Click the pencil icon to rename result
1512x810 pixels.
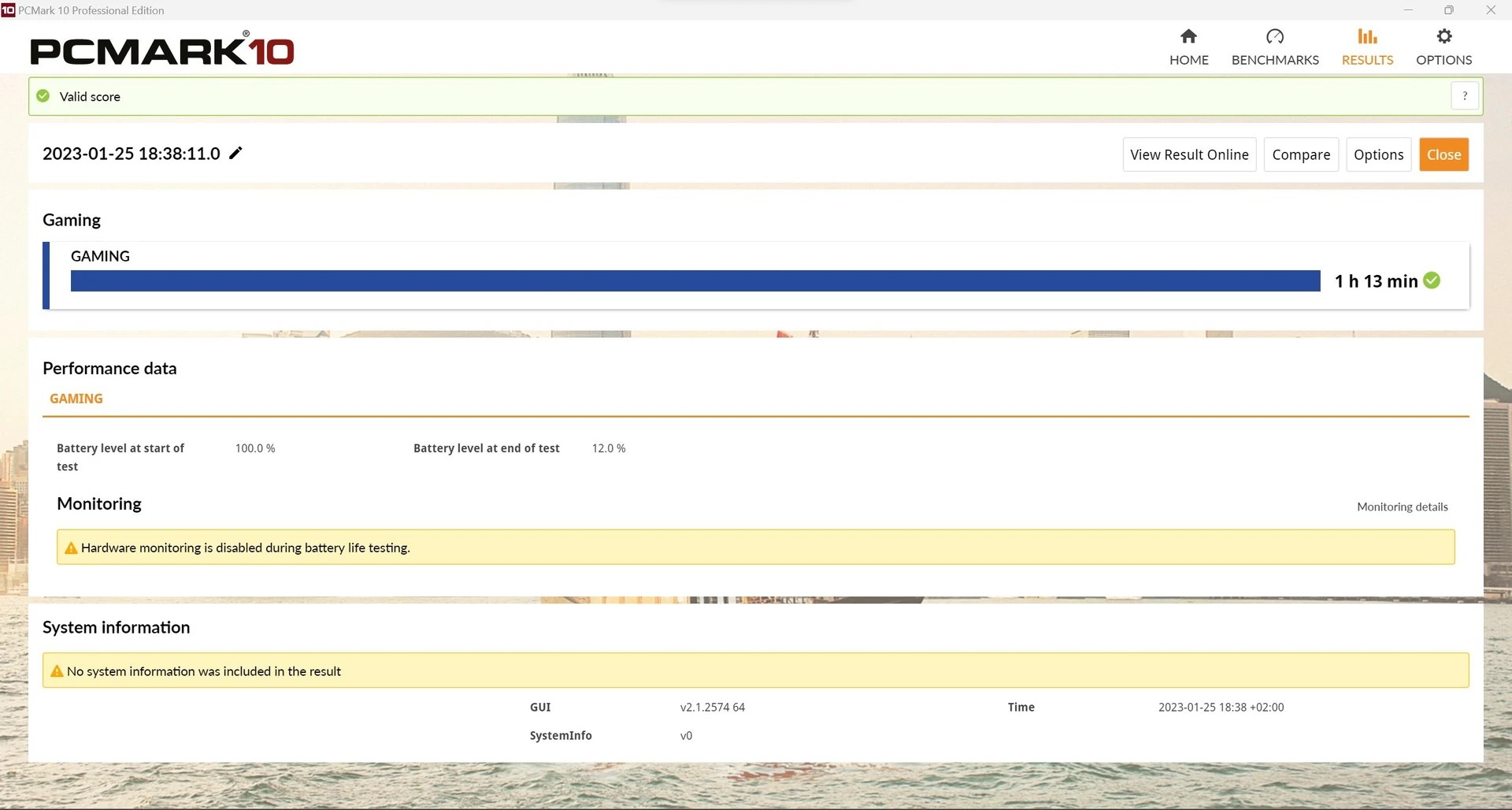(235, 153)
